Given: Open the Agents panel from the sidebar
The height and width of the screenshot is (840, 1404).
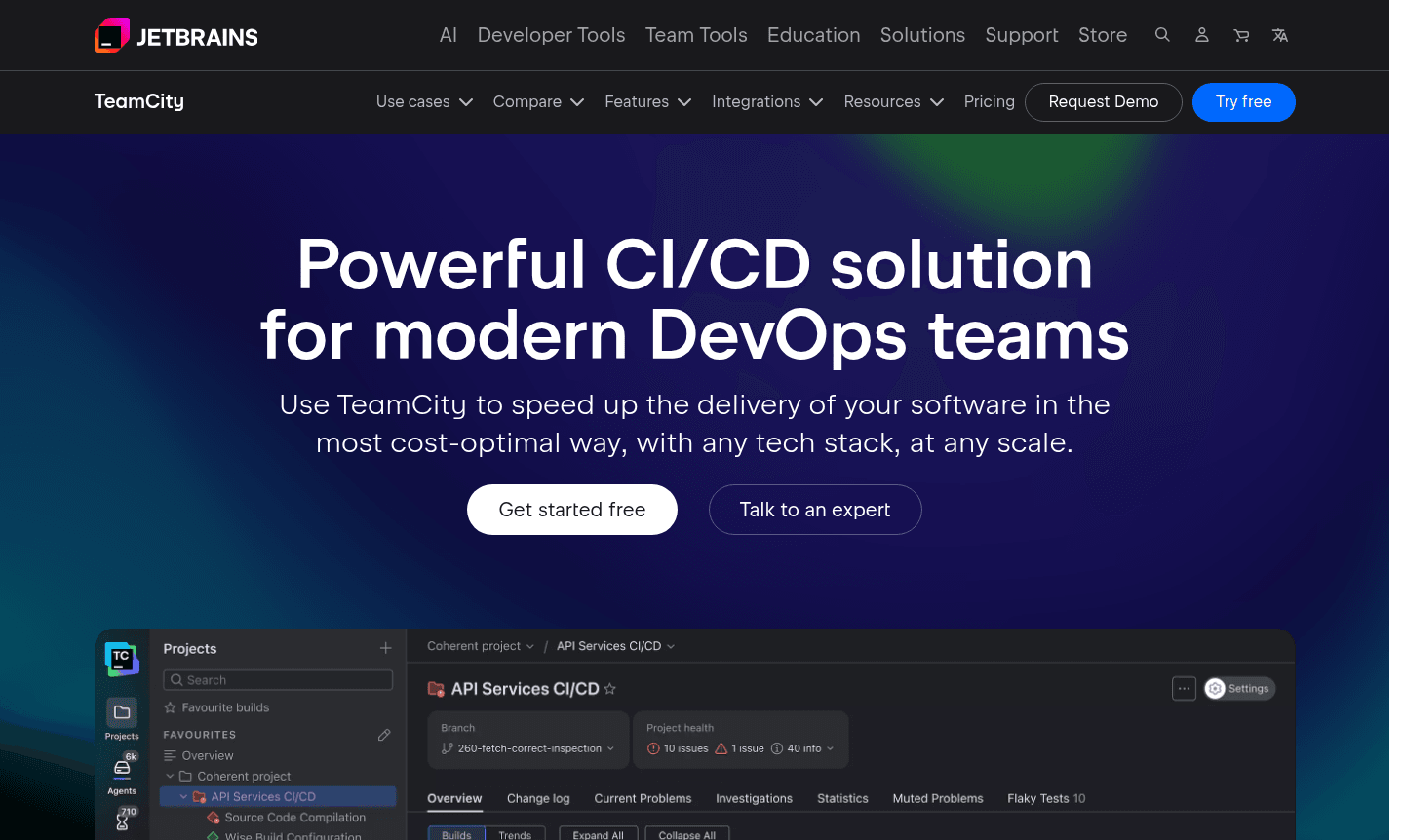Looking at the screenshot, I should click(x=121, y=769).
